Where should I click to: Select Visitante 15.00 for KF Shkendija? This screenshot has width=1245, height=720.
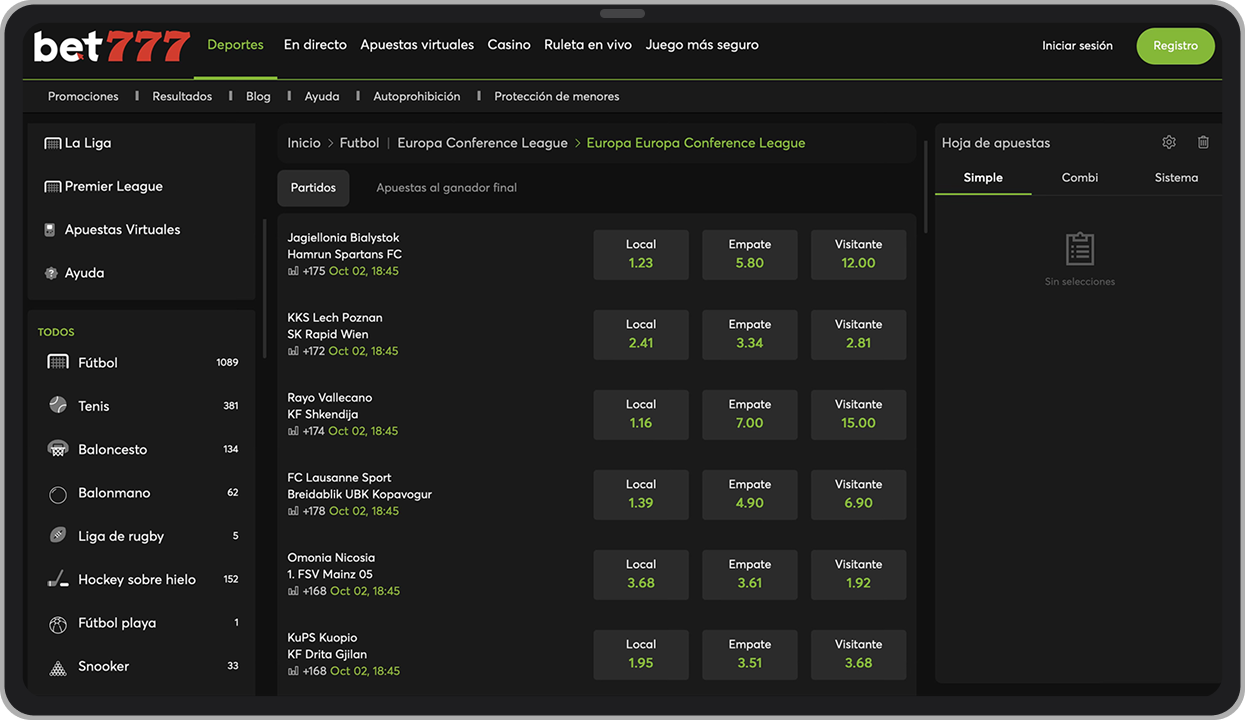[858, 415]
